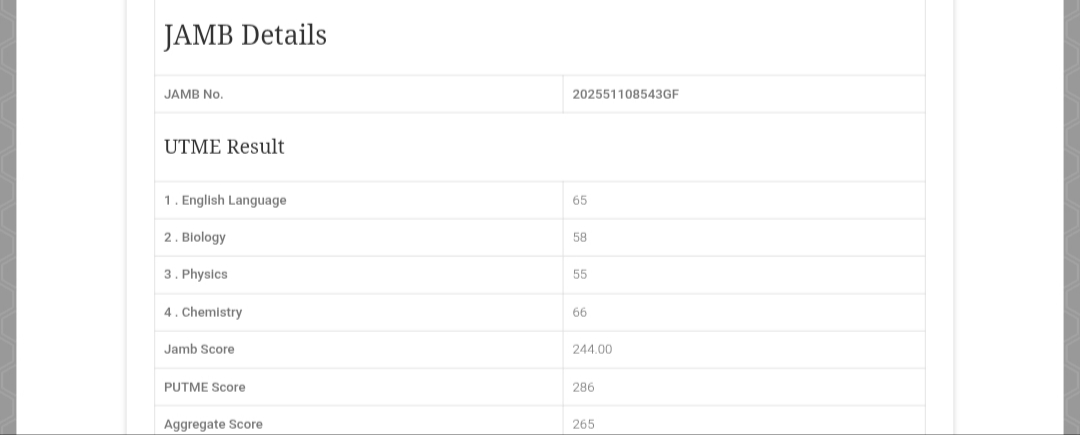Click the Biology subject label
The image size is (1080, 435).
195,237
